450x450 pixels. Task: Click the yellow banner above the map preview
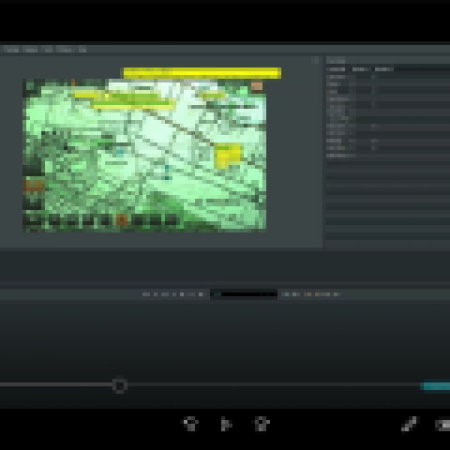point(202,73)
